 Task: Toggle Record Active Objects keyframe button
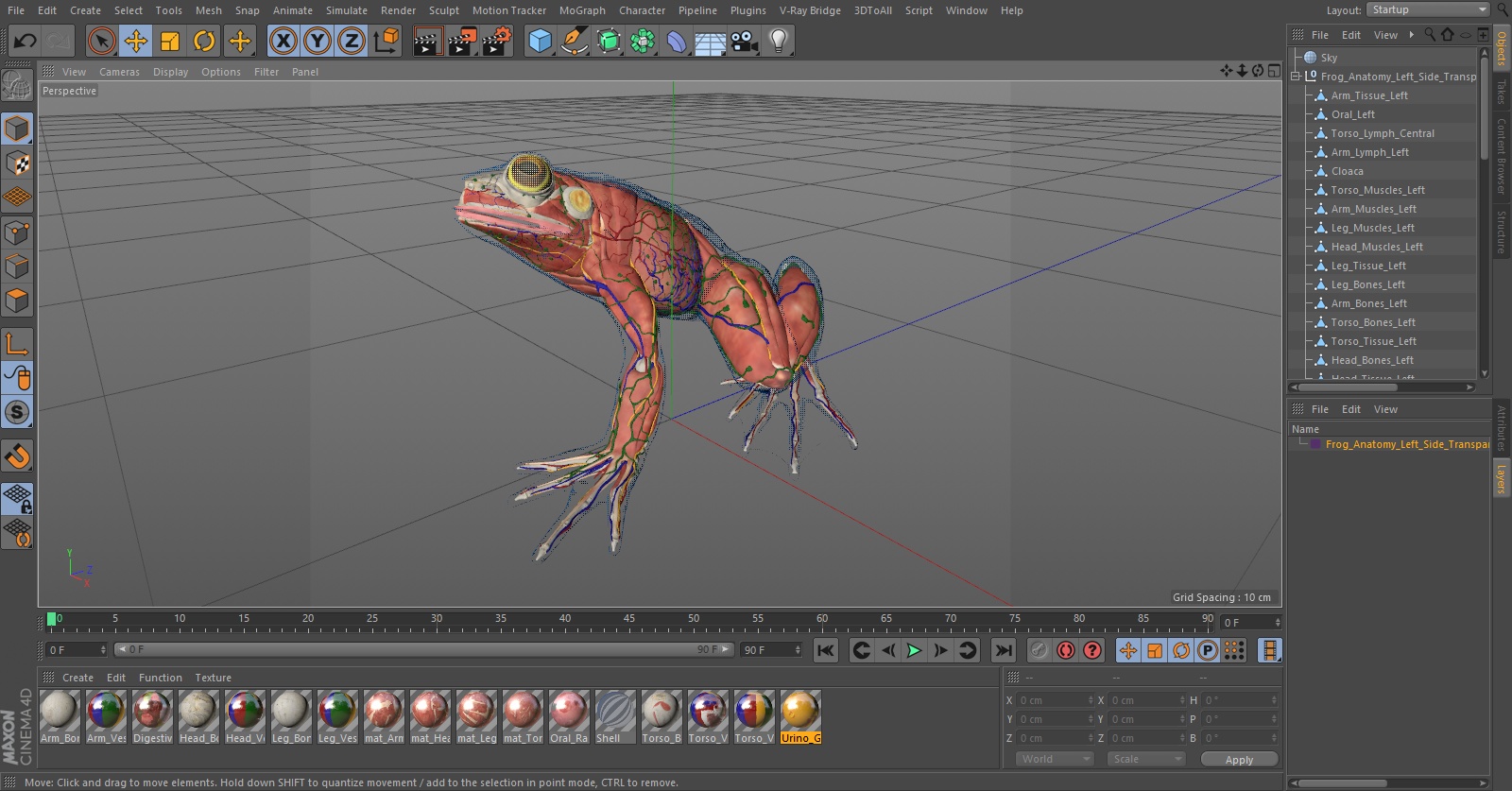coord(1039,650)
